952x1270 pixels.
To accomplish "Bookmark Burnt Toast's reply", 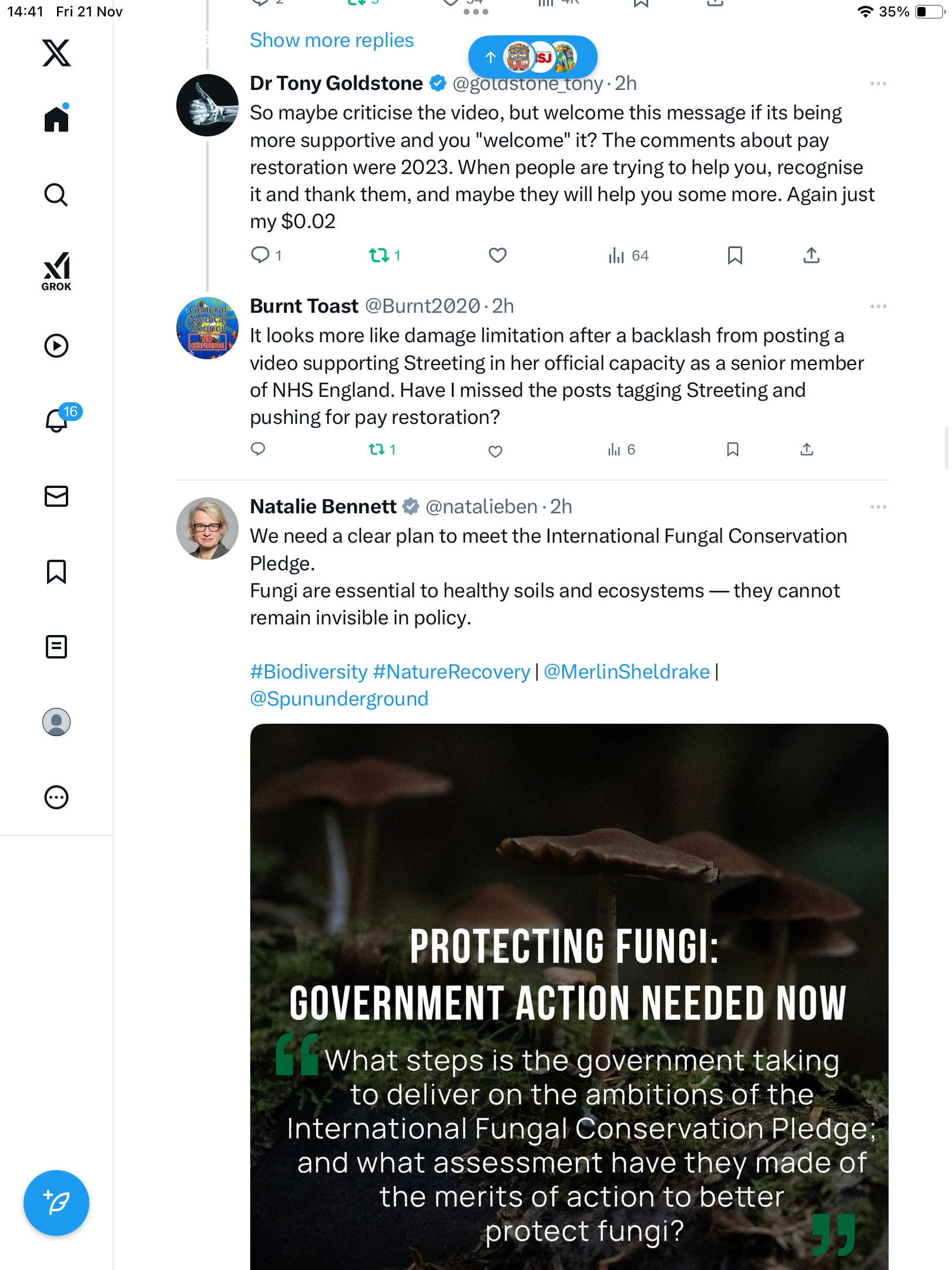I will pyautogui.click(x=732, y=450).
